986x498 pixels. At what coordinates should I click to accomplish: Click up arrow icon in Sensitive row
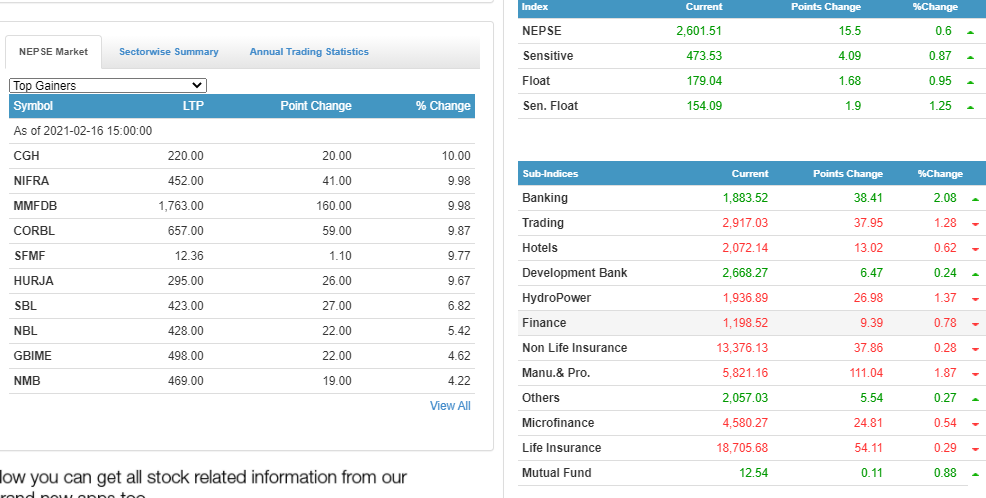pos(971,57)
